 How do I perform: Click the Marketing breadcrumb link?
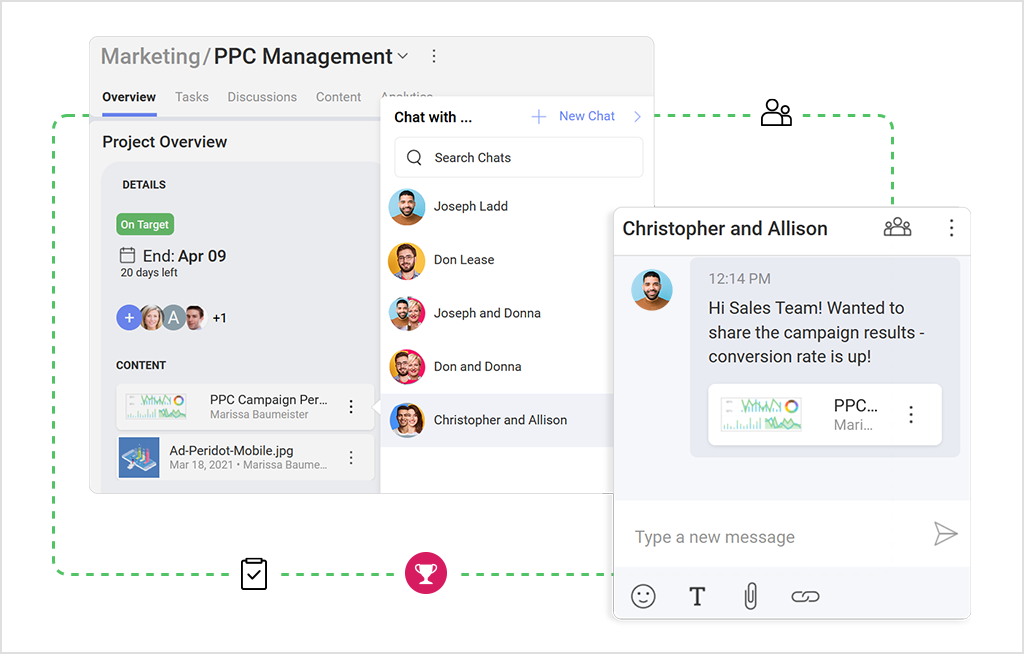tap(150, 57)
